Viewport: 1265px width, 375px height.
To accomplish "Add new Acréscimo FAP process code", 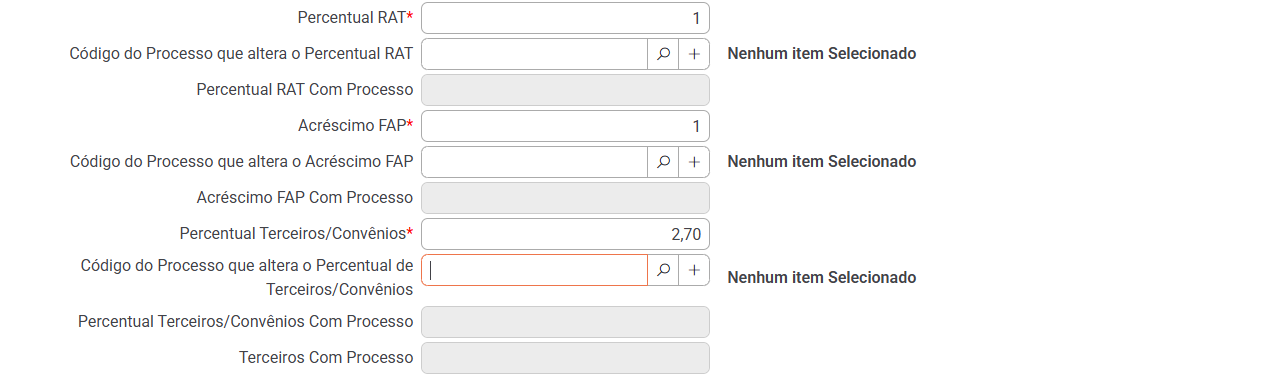I will coord(694,162).
